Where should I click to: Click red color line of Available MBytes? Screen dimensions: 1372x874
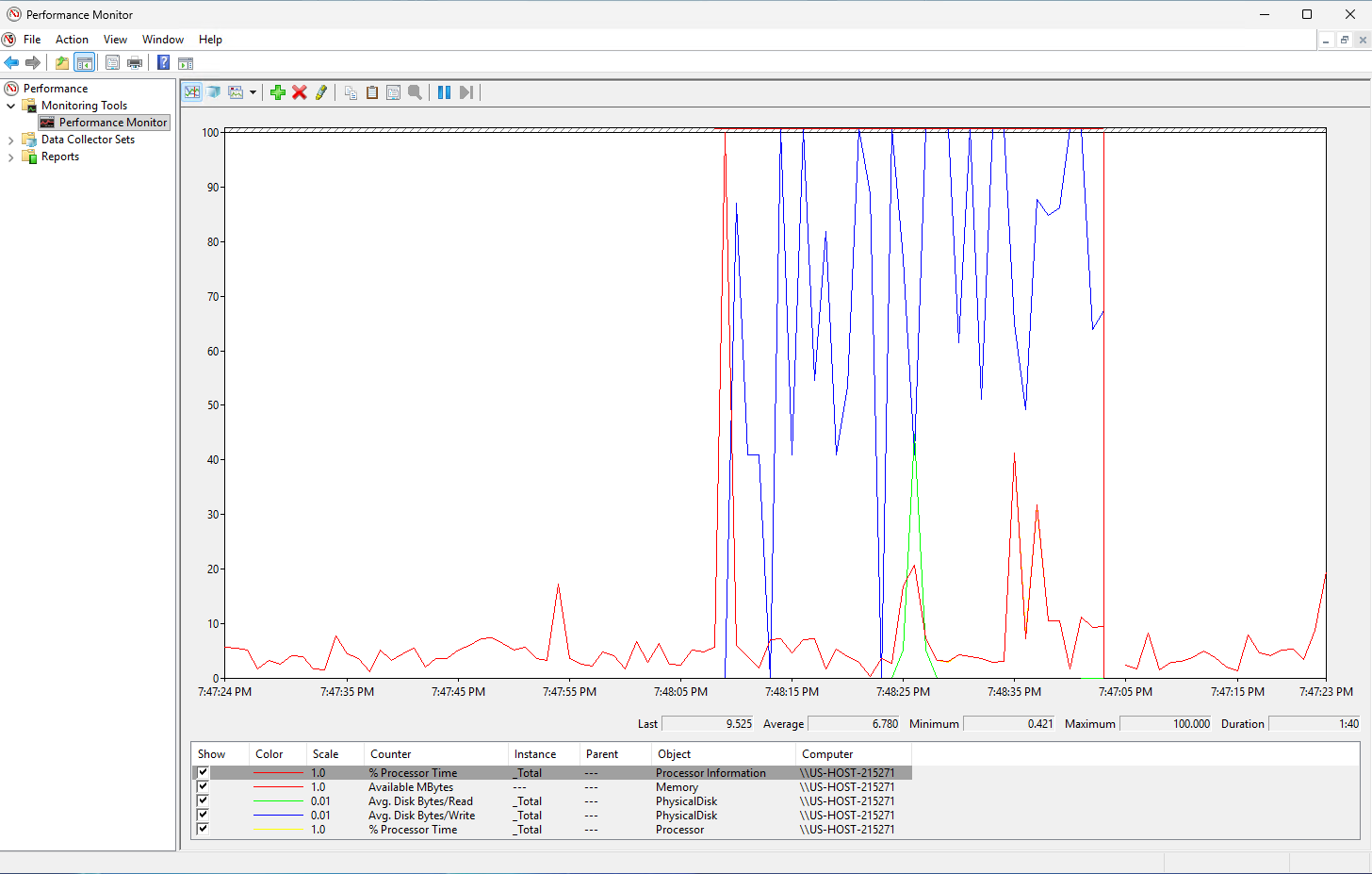[x=278, y=787]
